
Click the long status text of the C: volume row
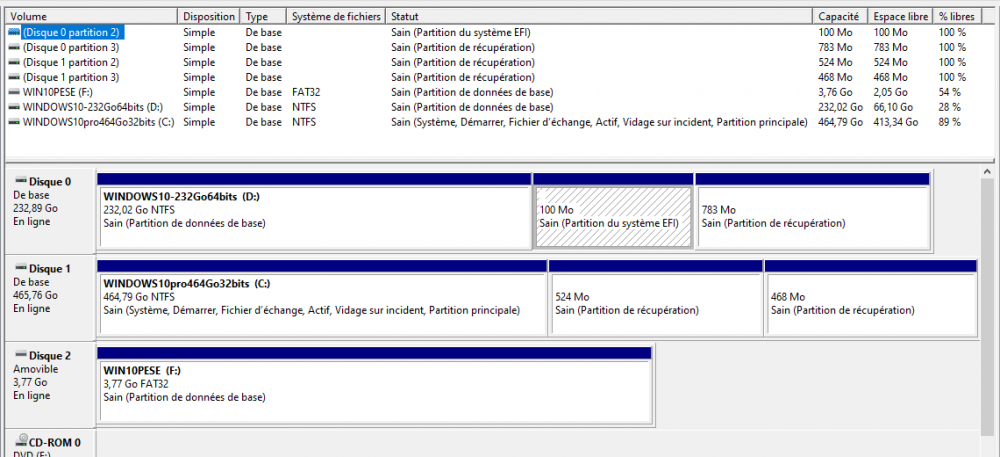pyautogui.click(x=599, y=122)
